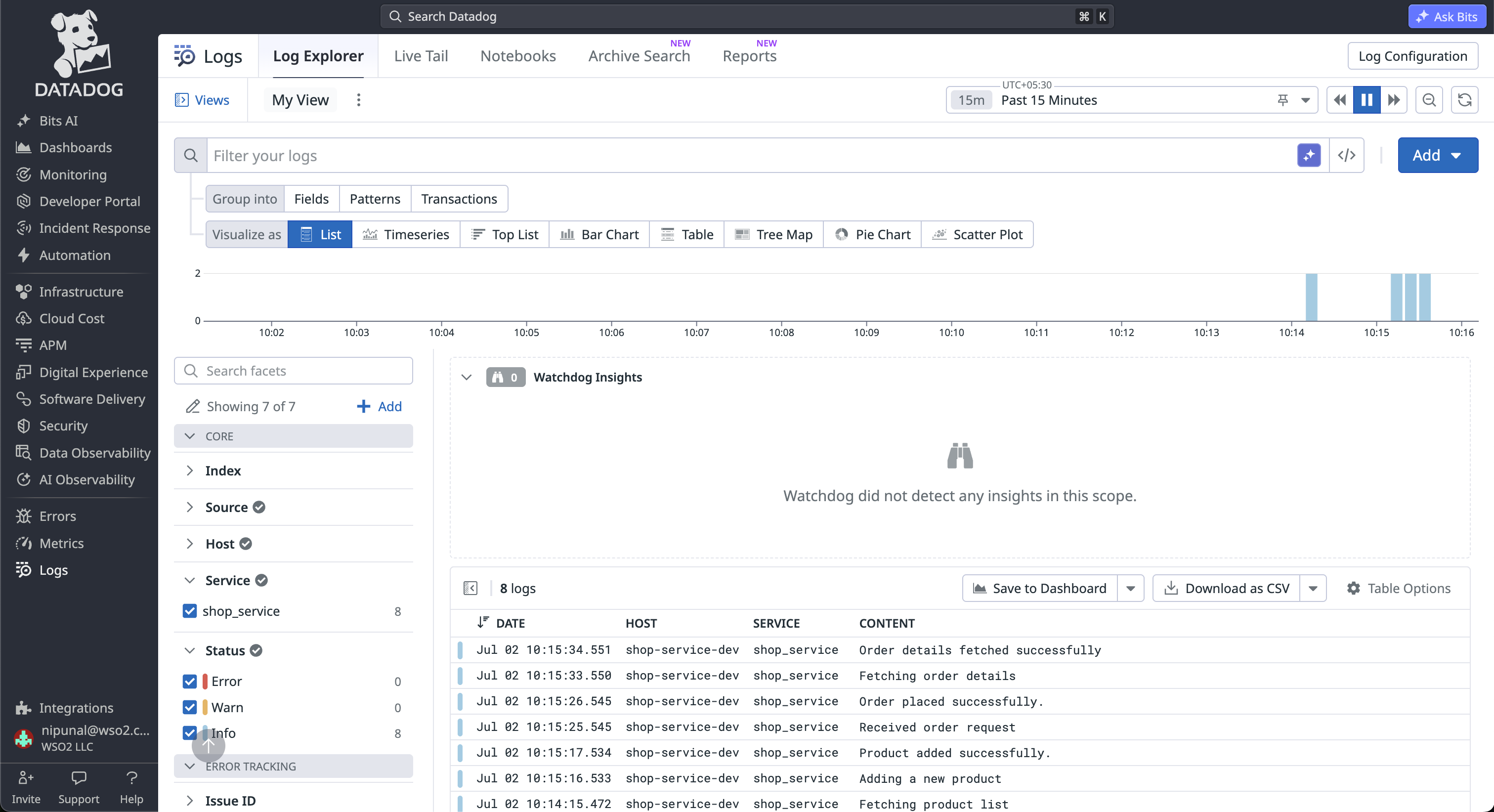Step time range forward
This screenshot has width=1494, height=812.
pyautogui.click(x=1394, y=100)
